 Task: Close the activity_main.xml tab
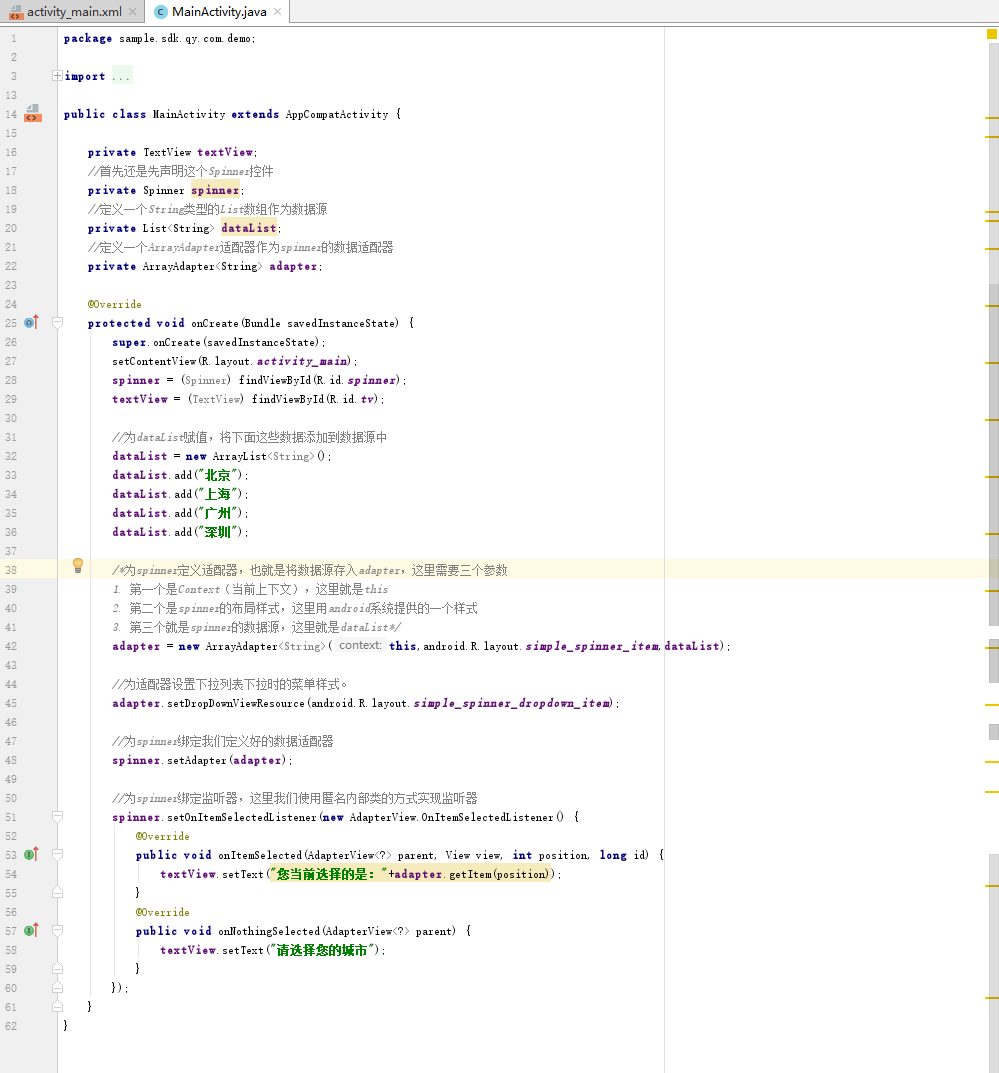[133, 12]
